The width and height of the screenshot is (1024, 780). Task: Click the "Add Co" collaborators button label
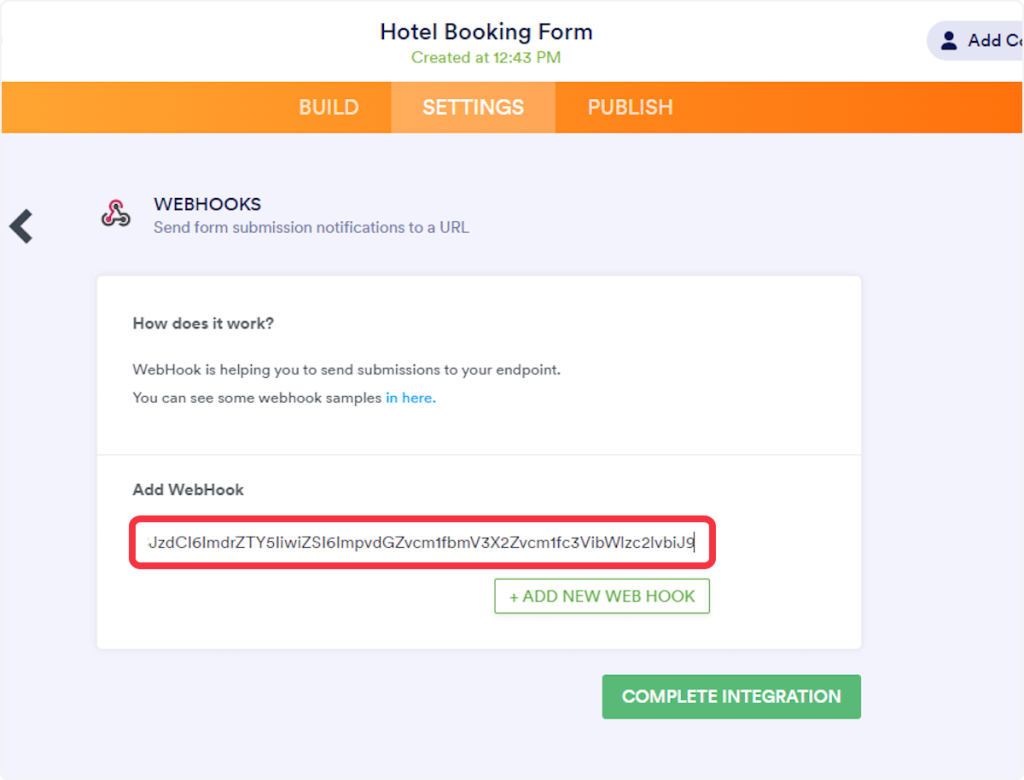[994, 41]
